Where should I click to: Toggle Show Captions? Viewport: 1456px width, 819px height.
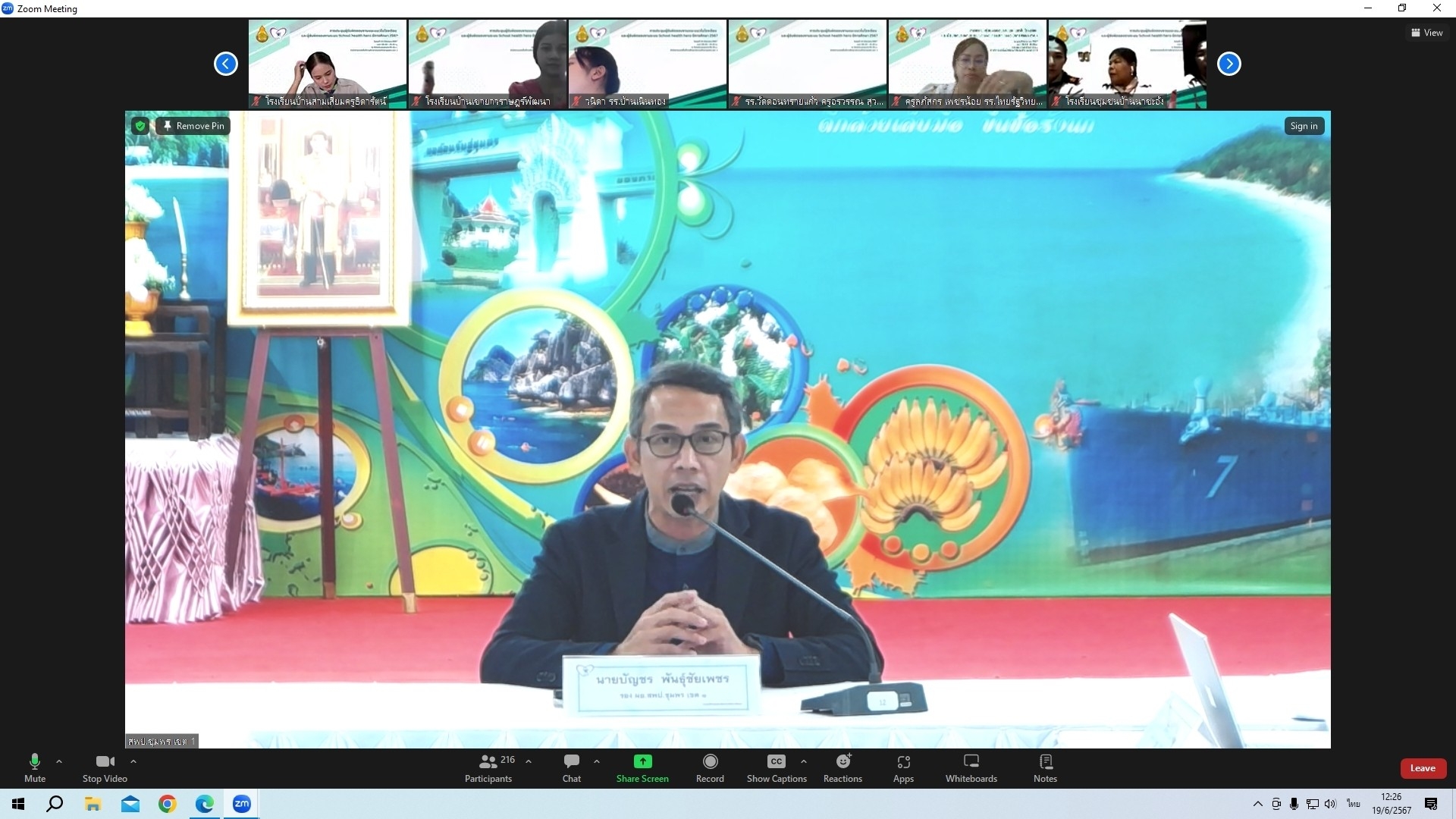coord(776,767)
